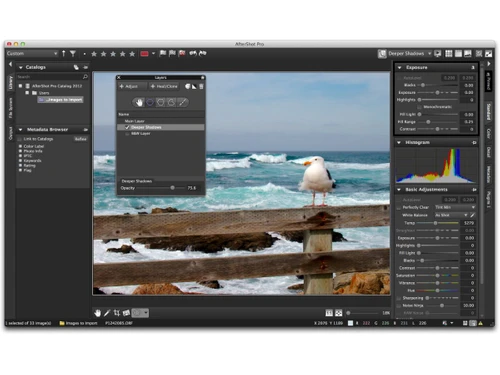Enable the B&W Layer checkbox
The image size is (500, 375).
pos(127,134)
